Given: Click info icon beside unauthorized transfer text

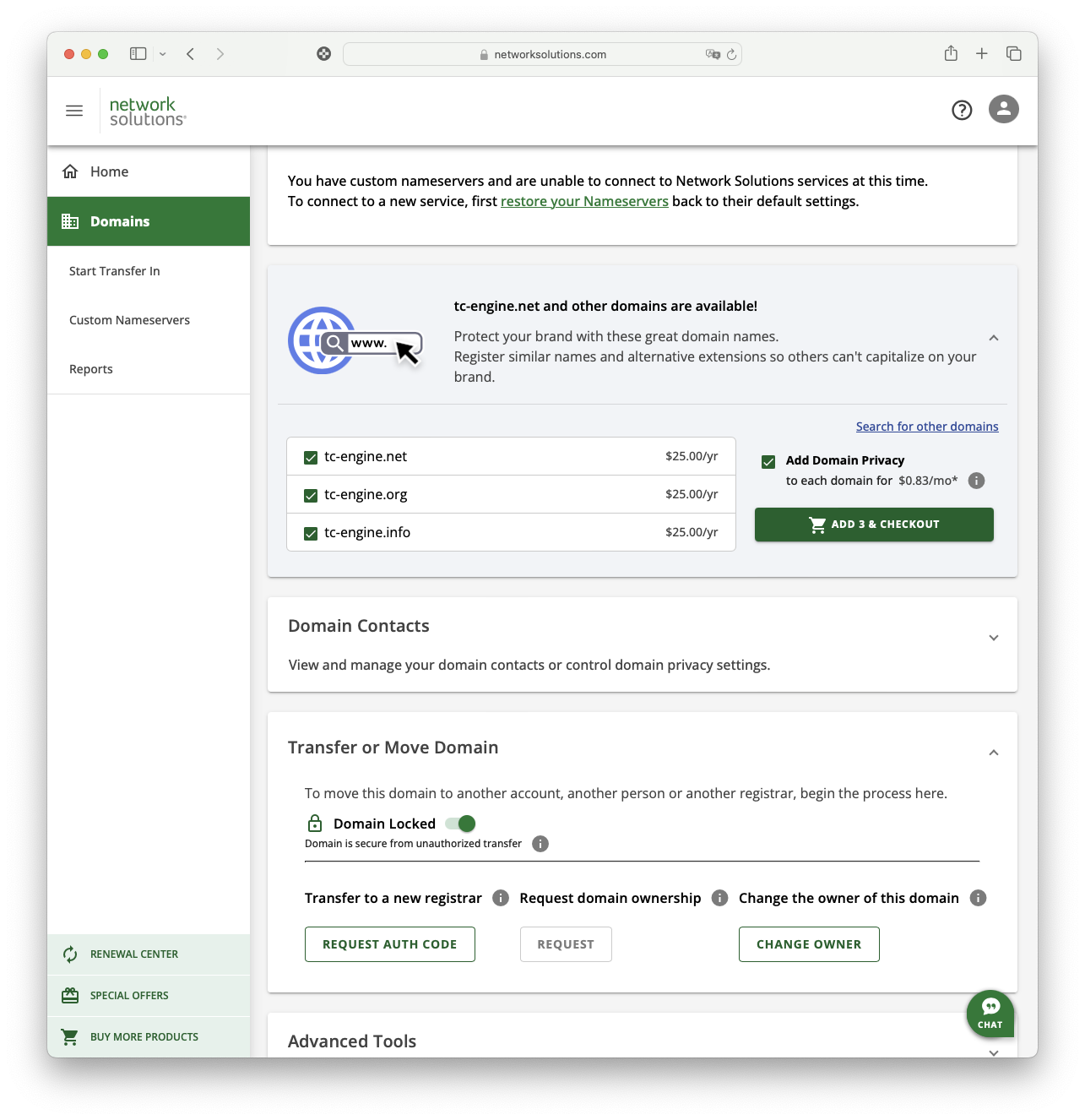Looking at the screenshot, I should coord(540,844).
